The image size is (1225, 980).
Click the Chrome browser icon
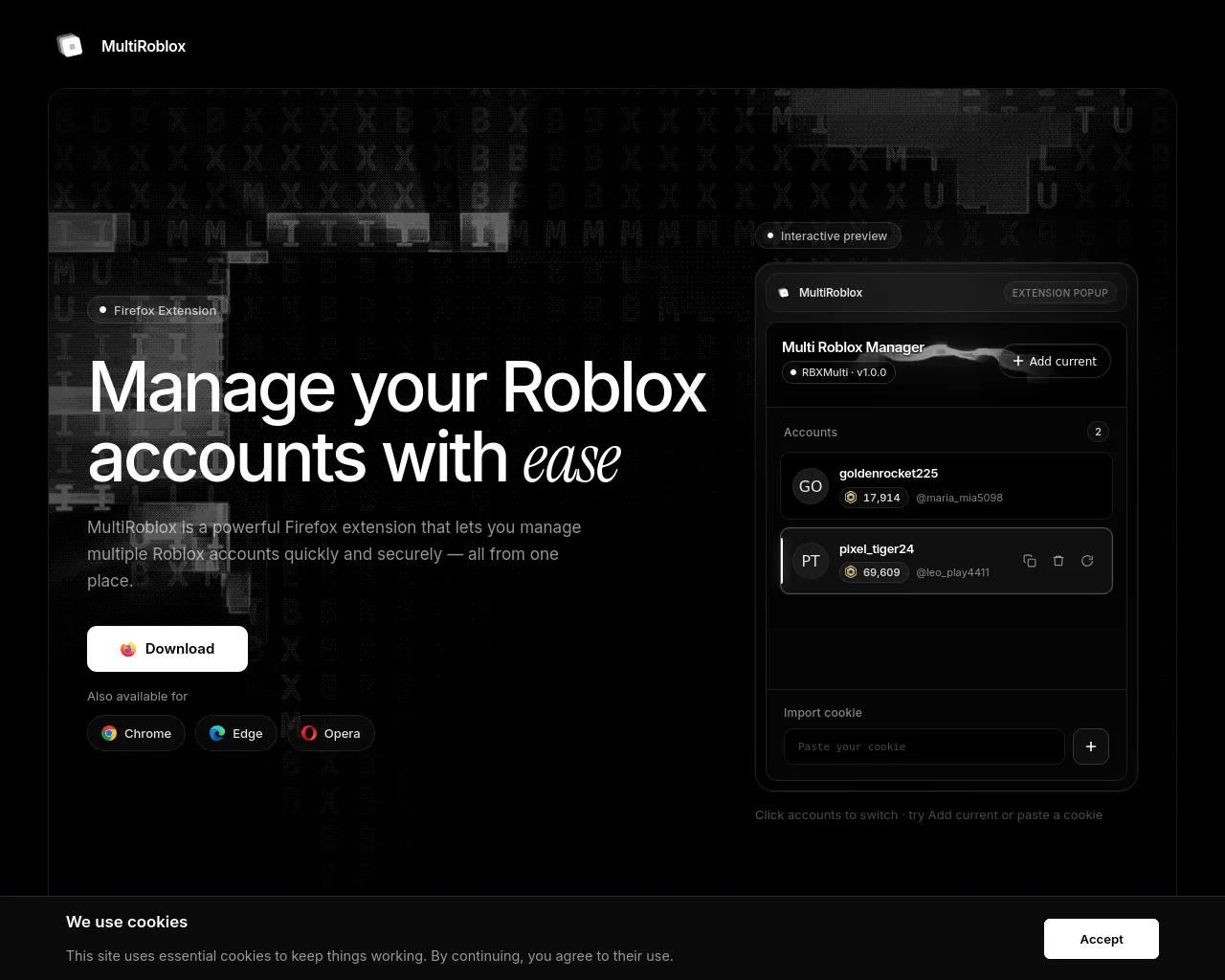(x=109, y=733)
